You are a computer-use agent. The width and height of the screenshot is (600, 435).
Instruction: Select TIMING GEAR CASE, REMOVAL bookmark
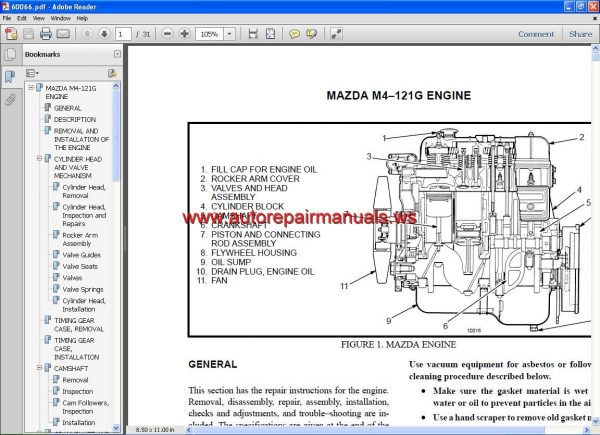[78, 325]
